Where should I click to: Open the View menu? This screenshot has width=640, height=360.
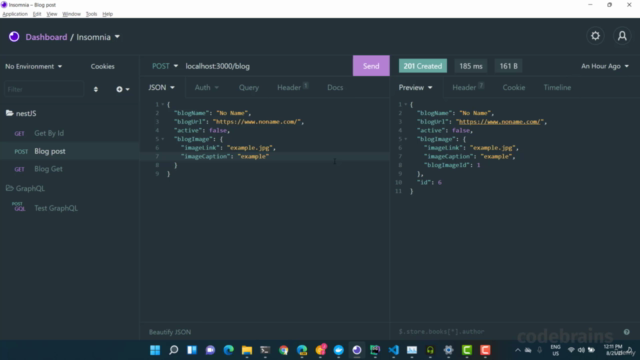(x=52, y=14)
